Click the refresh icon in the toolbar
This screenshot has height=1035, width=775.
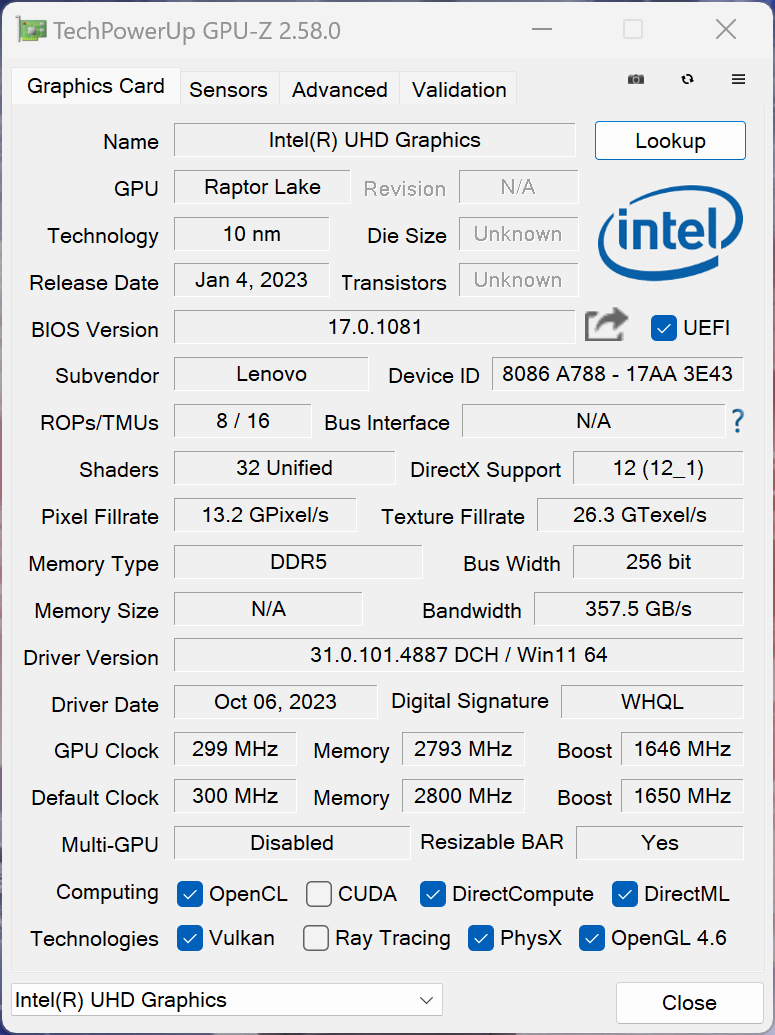[x=687, y=79]
